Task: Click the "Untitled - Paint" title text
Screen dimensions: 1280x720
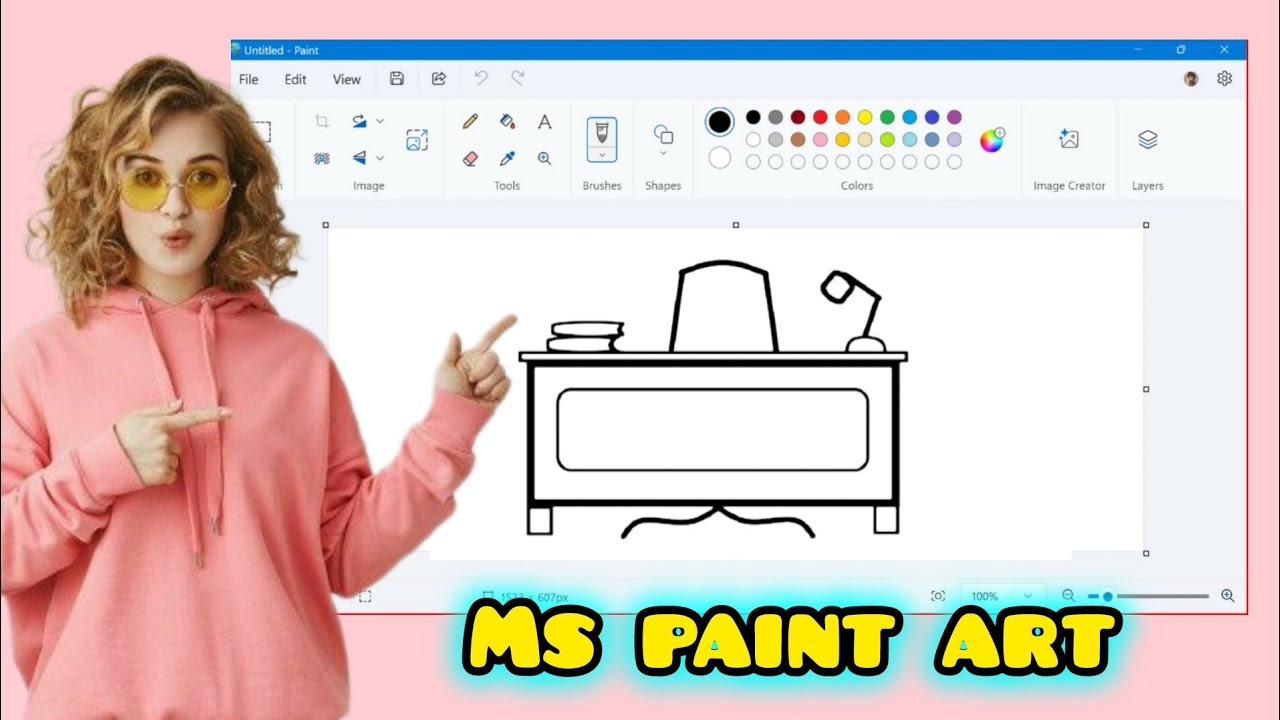Action: coord(281,50)
